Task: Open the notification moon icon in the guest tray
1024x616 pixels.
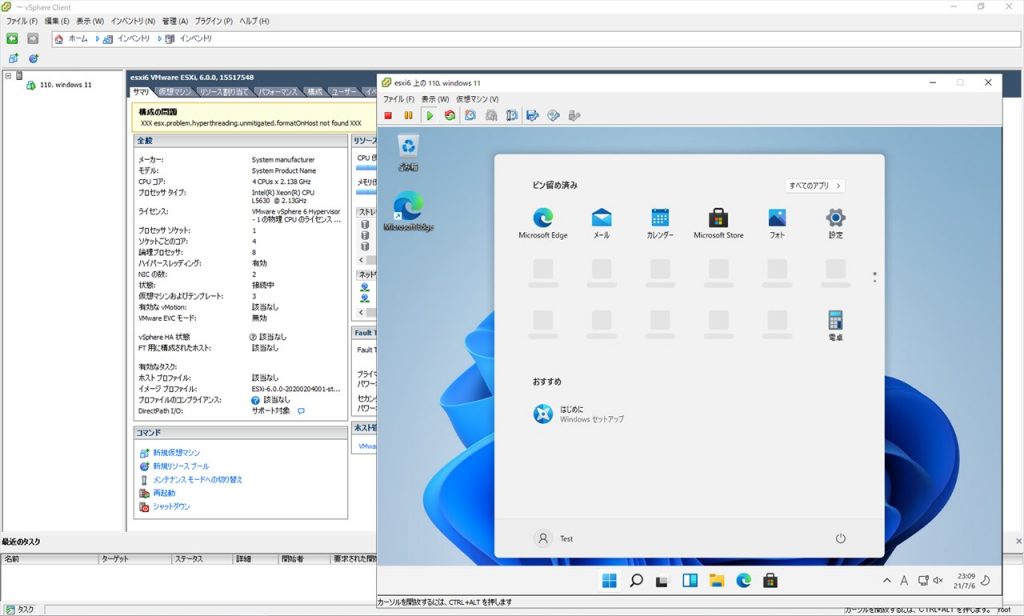Action: [986, 580]
